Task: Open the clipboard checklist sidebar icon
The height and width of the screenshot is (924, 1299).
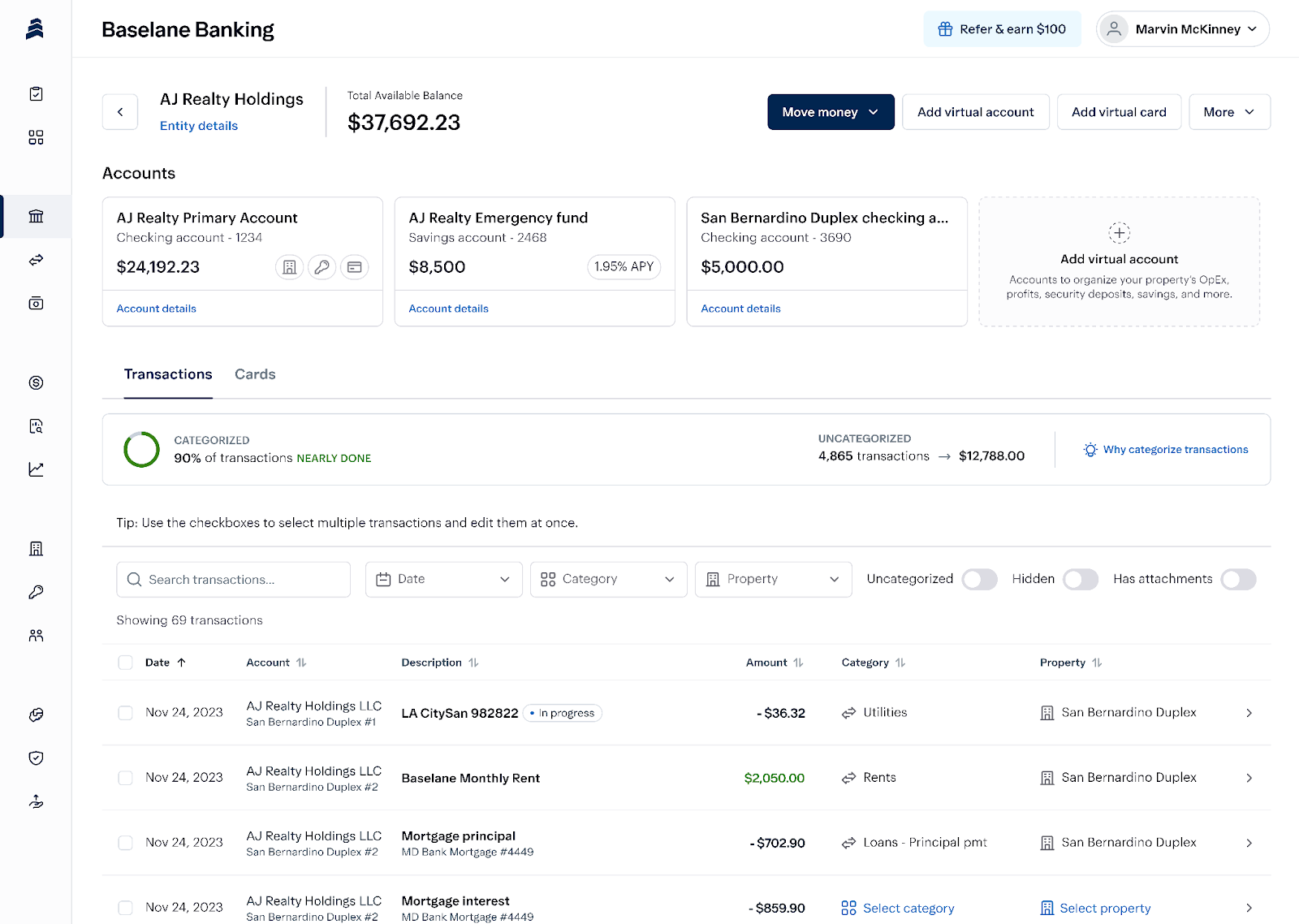Action: click(36, 94)
